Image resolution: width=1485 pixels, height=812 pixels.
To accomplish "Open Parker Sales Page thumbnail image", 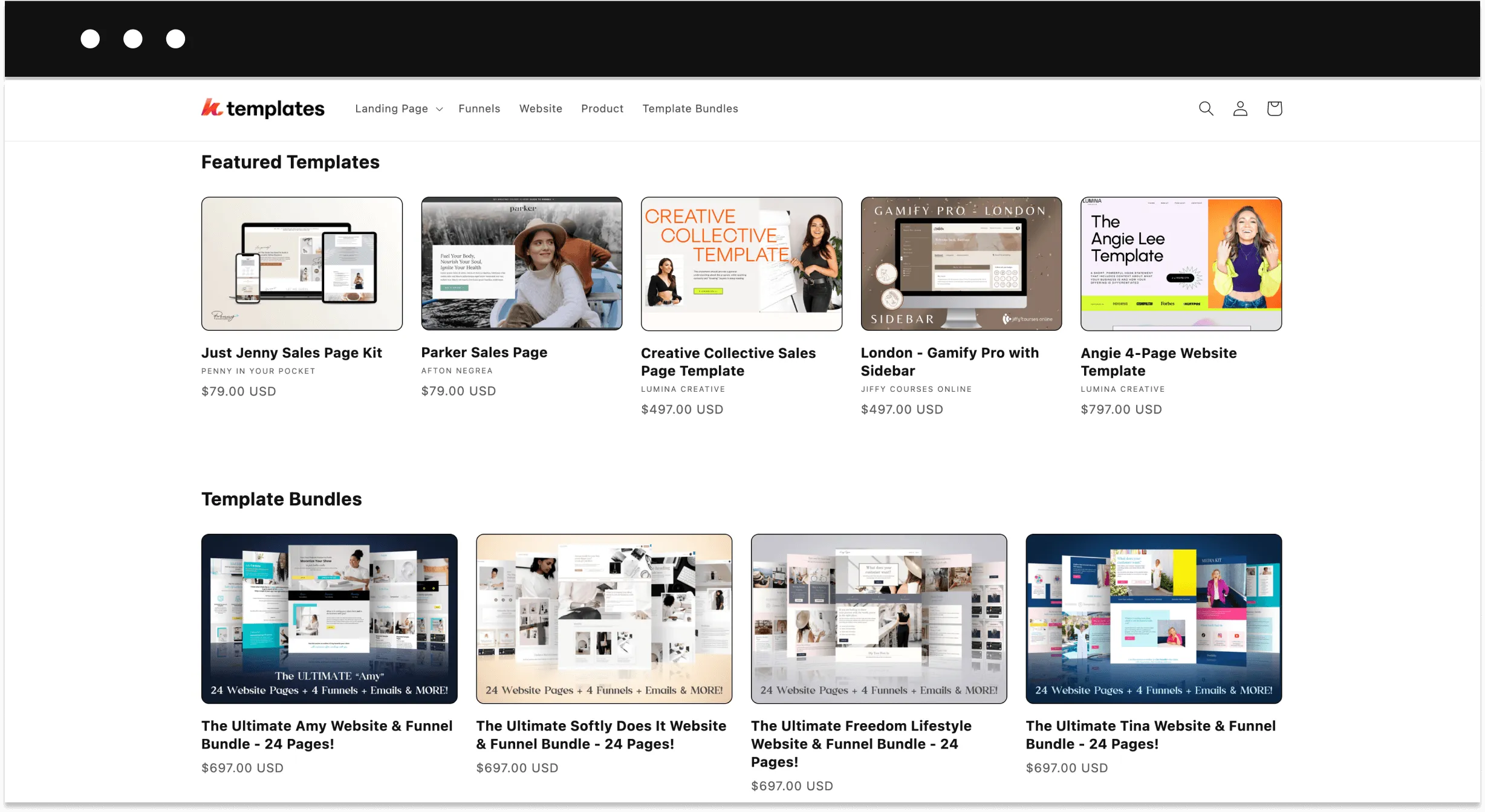I will [x=522, y=264].
